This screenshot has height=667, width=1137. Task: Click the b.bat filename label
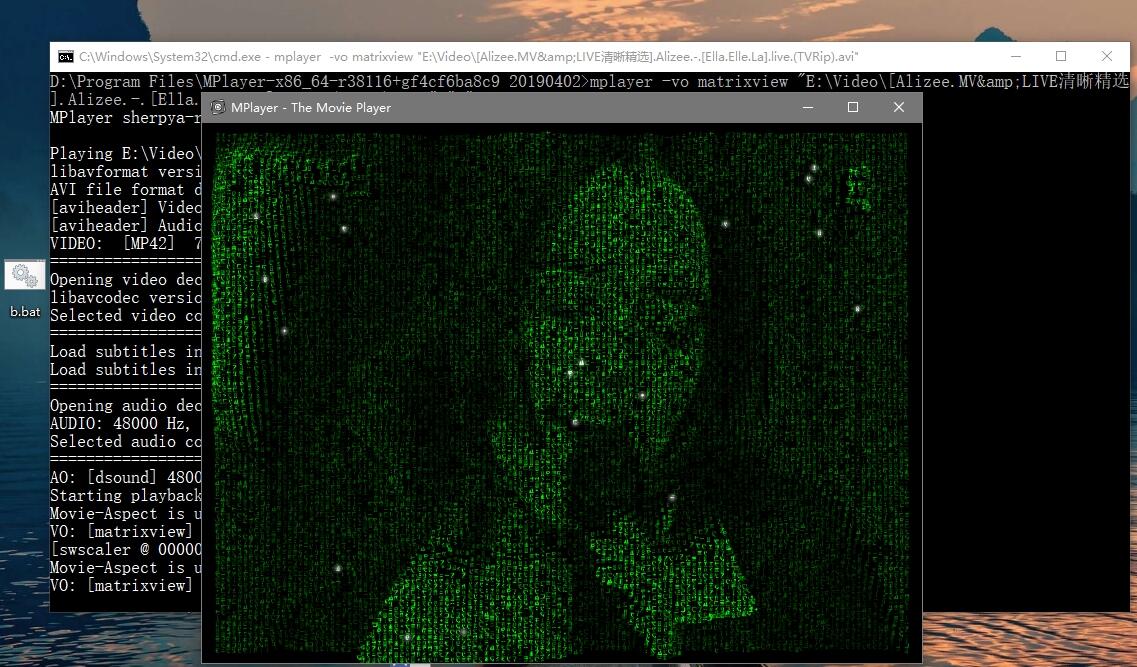tap(25, 312)
